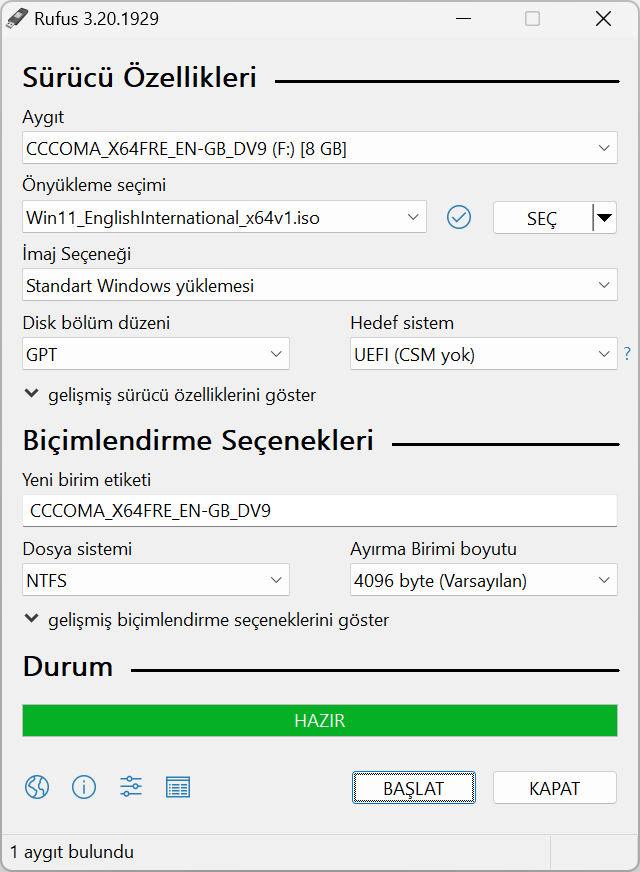Click the KAPAT button
This screenshot has height=872, width=640.
coord(554,787)
